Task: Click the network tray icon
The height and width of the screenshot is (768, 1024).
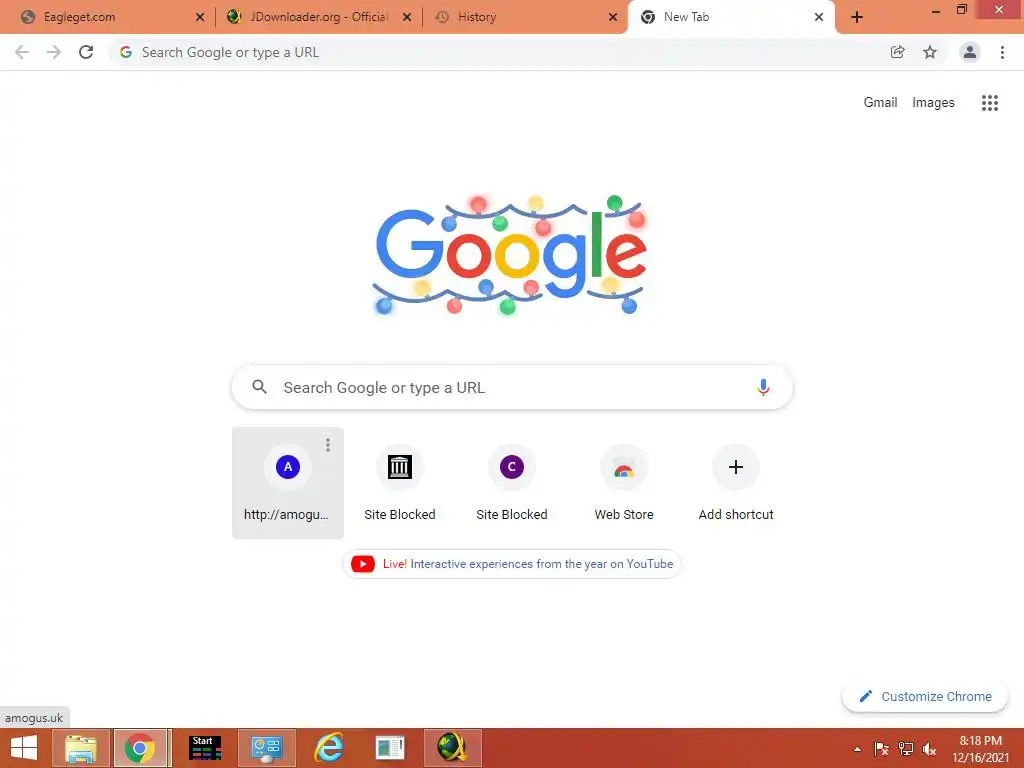Action: click(906, 749)
